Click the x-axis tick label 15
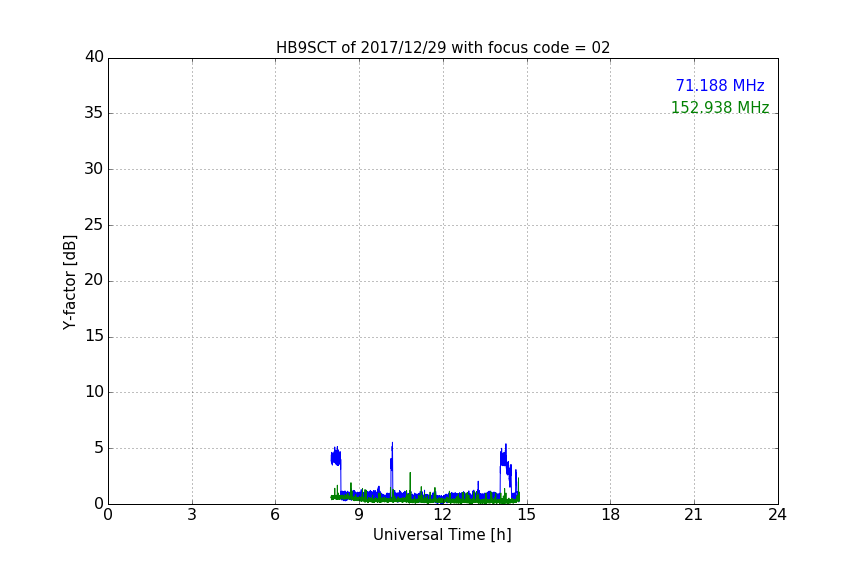The width and height of the screenshot is (864, 576). [526, 515]
